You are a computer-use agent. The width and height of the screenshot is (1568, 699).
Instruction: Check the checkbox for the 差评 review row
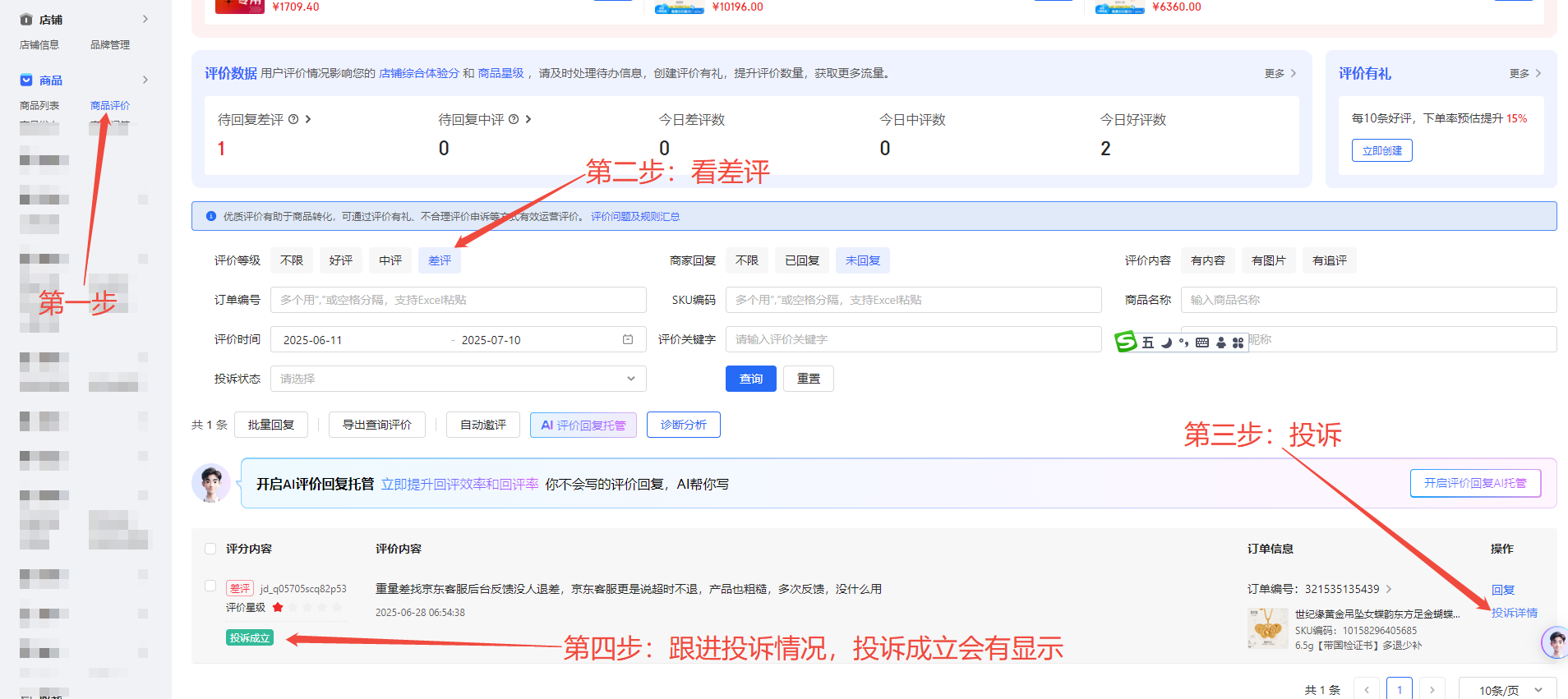210,586
